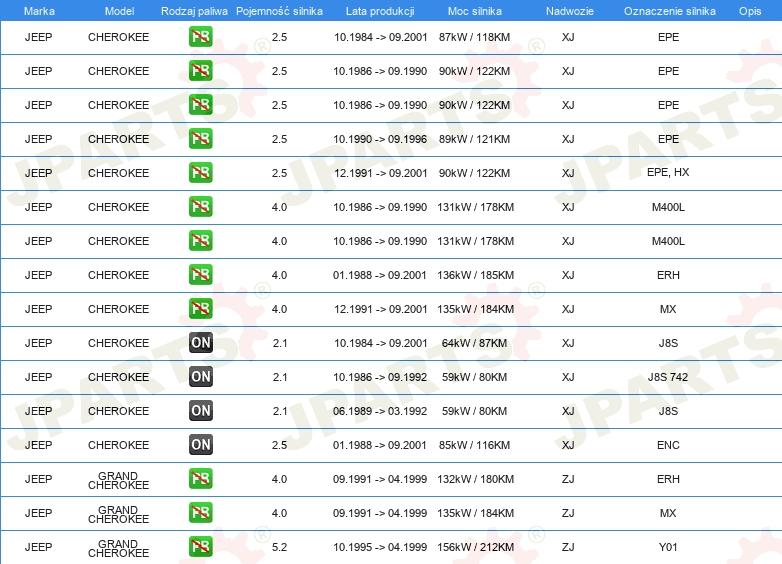Select 12.1991 -> 09.2001 in the EPE, HX row
Image resolution: width=782 pixels, height=564 pixels.
point(381,173)
